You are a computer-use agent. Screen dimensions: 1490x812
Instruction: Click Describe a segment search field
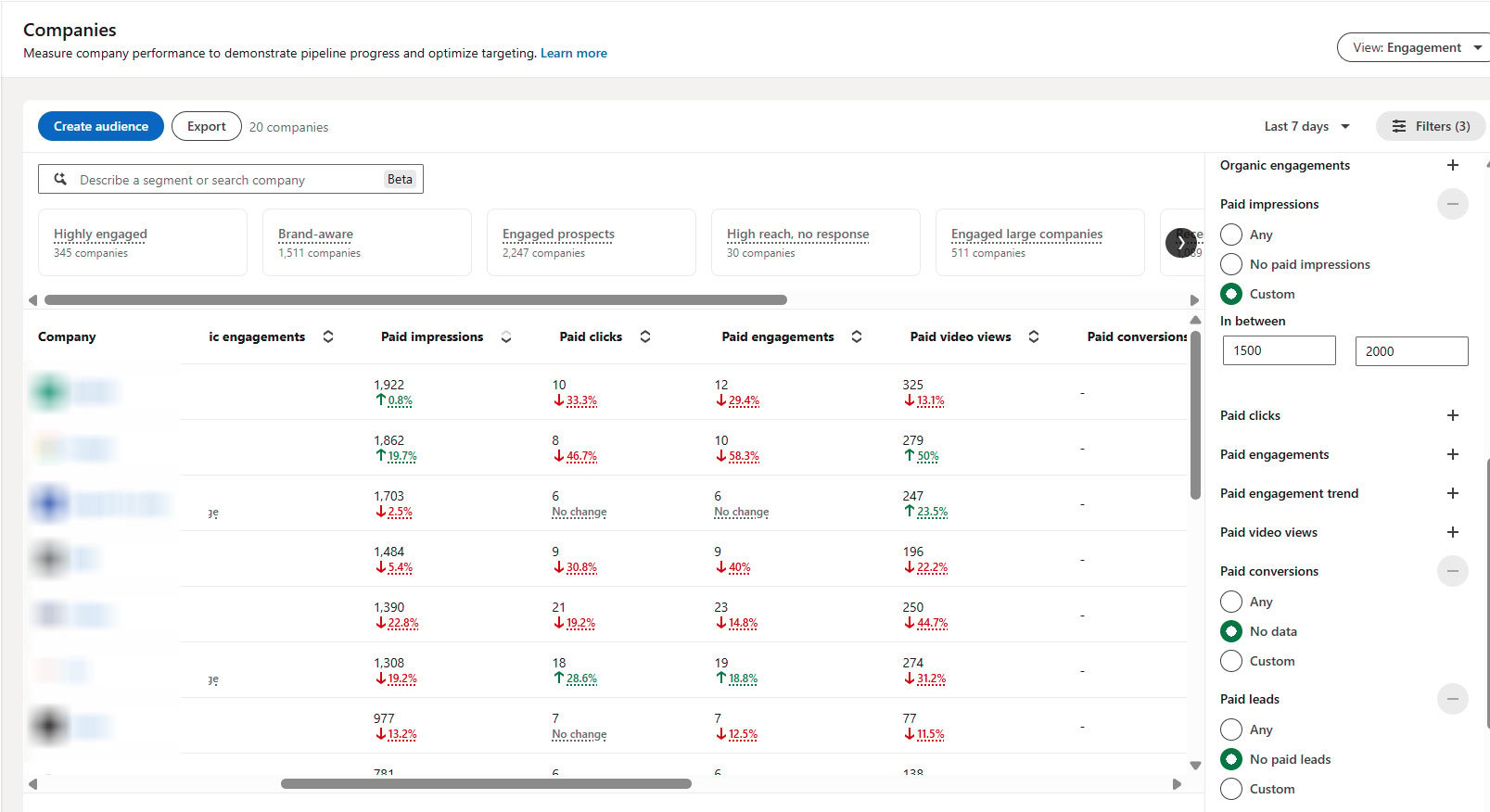pyautogui.click(x=231, y=179)
